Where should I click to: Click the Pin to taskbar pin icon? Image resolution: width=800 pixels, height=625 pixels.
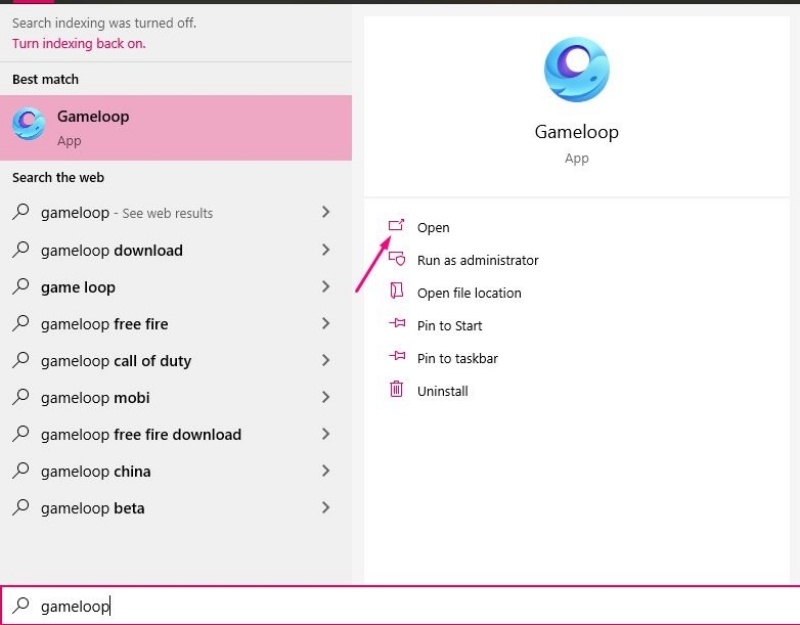[x=398, y=357]
